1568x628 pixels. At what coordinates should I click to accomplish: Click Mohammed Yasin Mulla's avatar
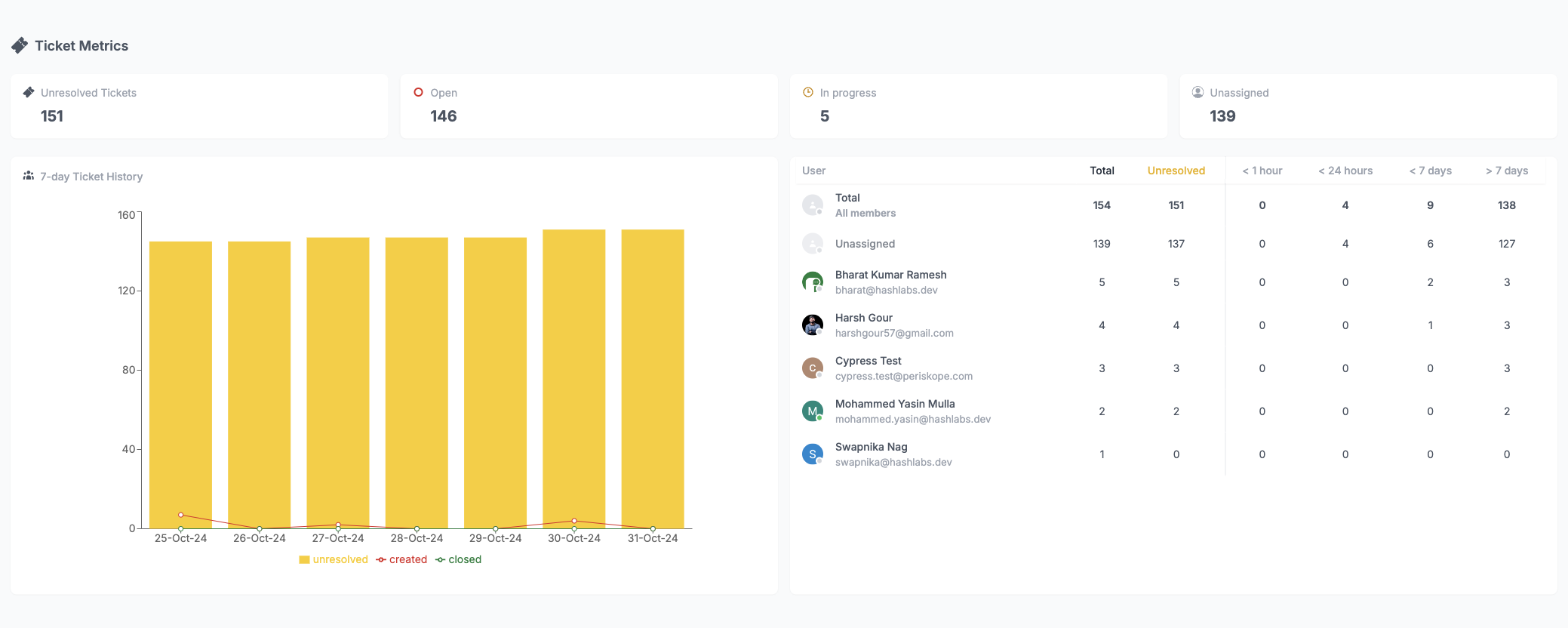coord(813,411)
